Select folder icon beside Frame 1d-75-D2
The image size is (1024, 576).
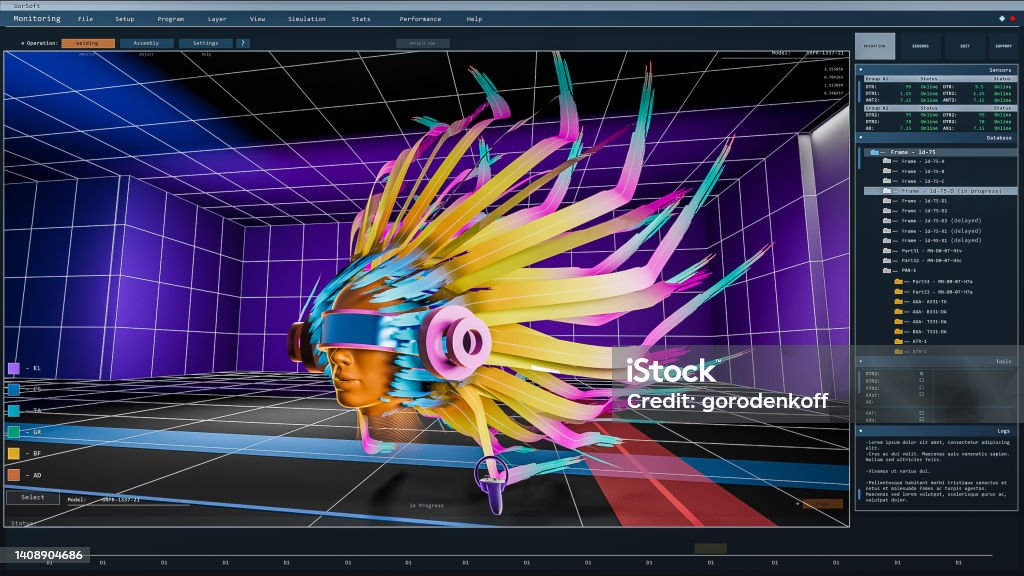click(x=887, y=211)
